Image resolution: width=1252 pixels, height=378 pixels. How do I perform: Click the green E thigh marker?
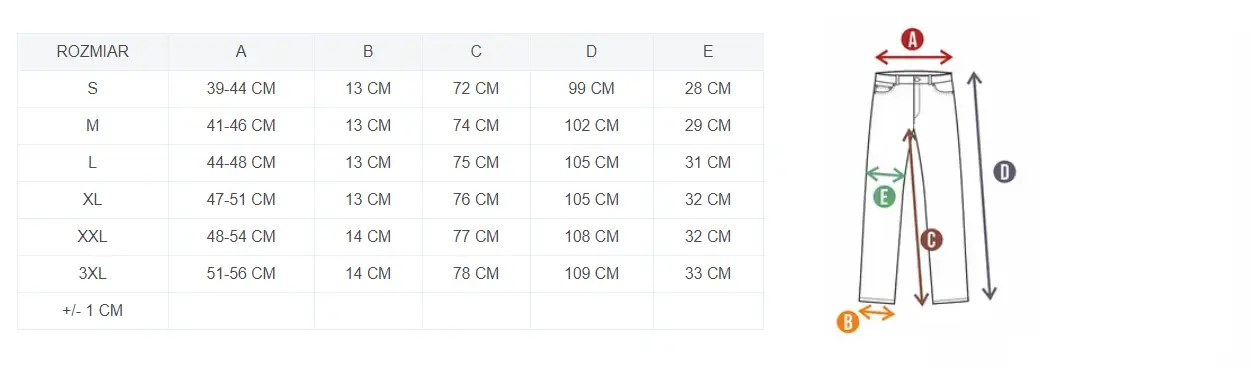click(883, 197)
